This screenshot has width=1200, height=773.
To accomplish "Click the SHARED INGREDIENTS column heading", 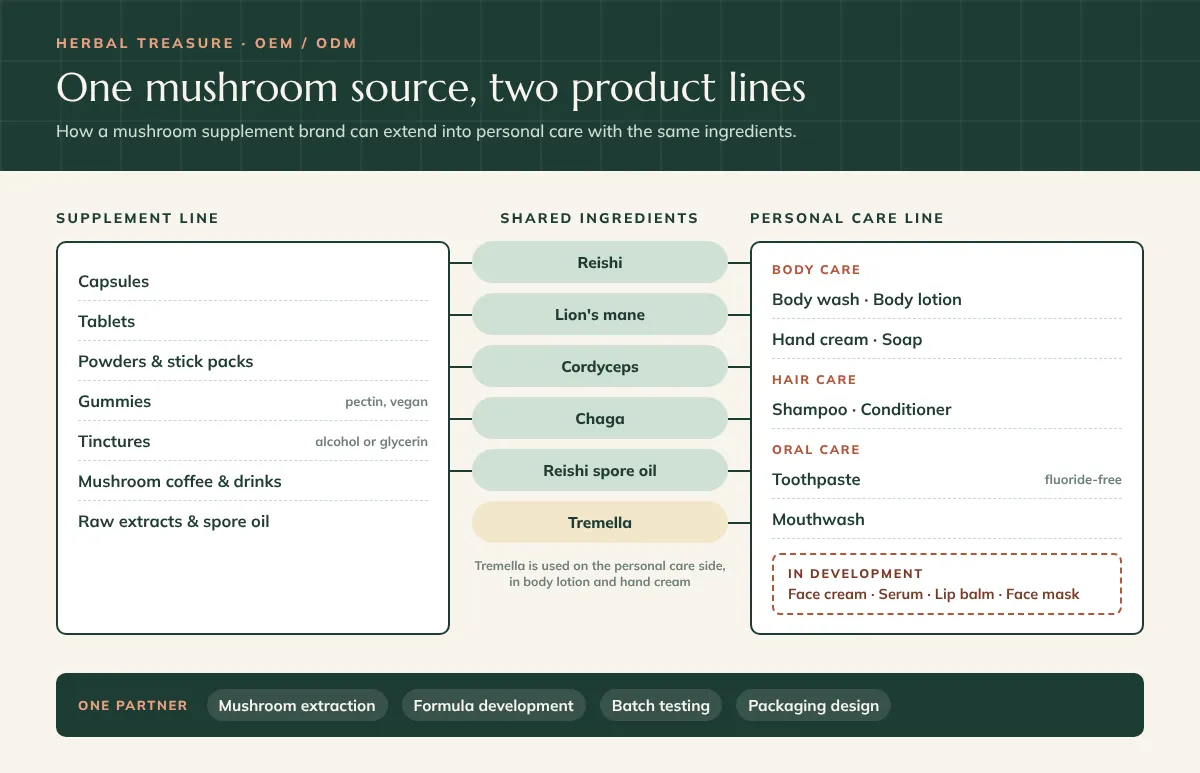I will [600, 218].
